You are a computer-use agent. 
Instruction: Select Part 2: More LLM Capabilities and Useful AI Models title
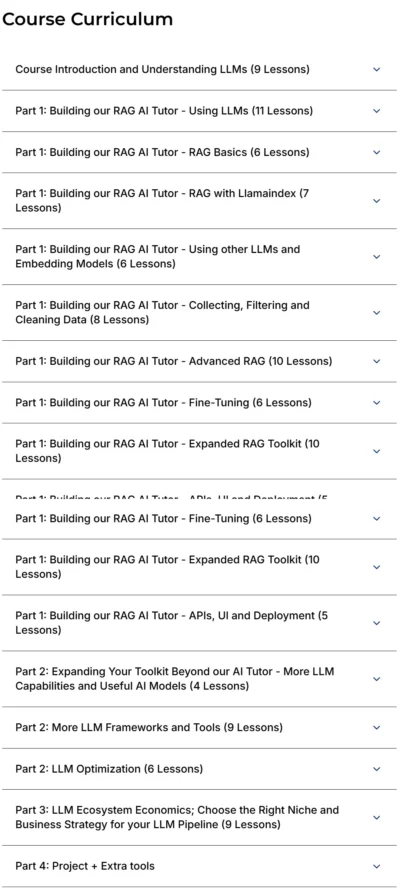(175, 679)
